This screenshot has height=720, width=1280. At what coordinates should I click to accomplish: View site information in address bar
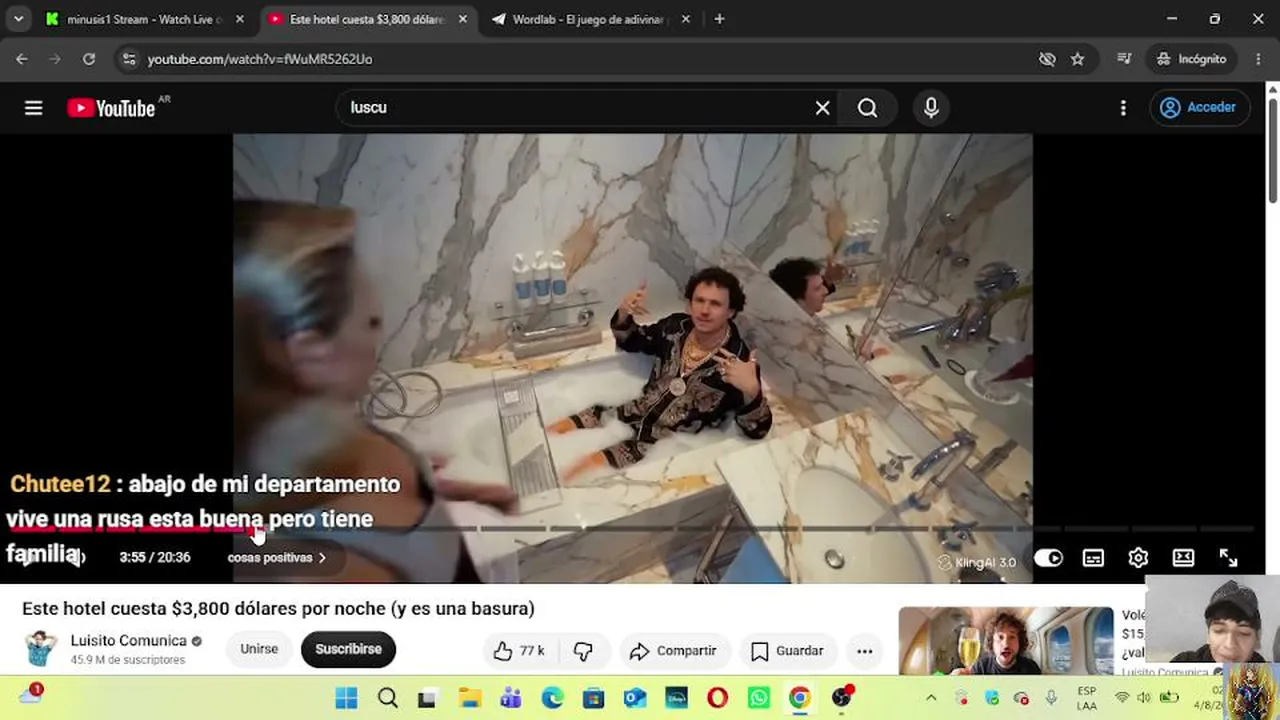(128, 59)
